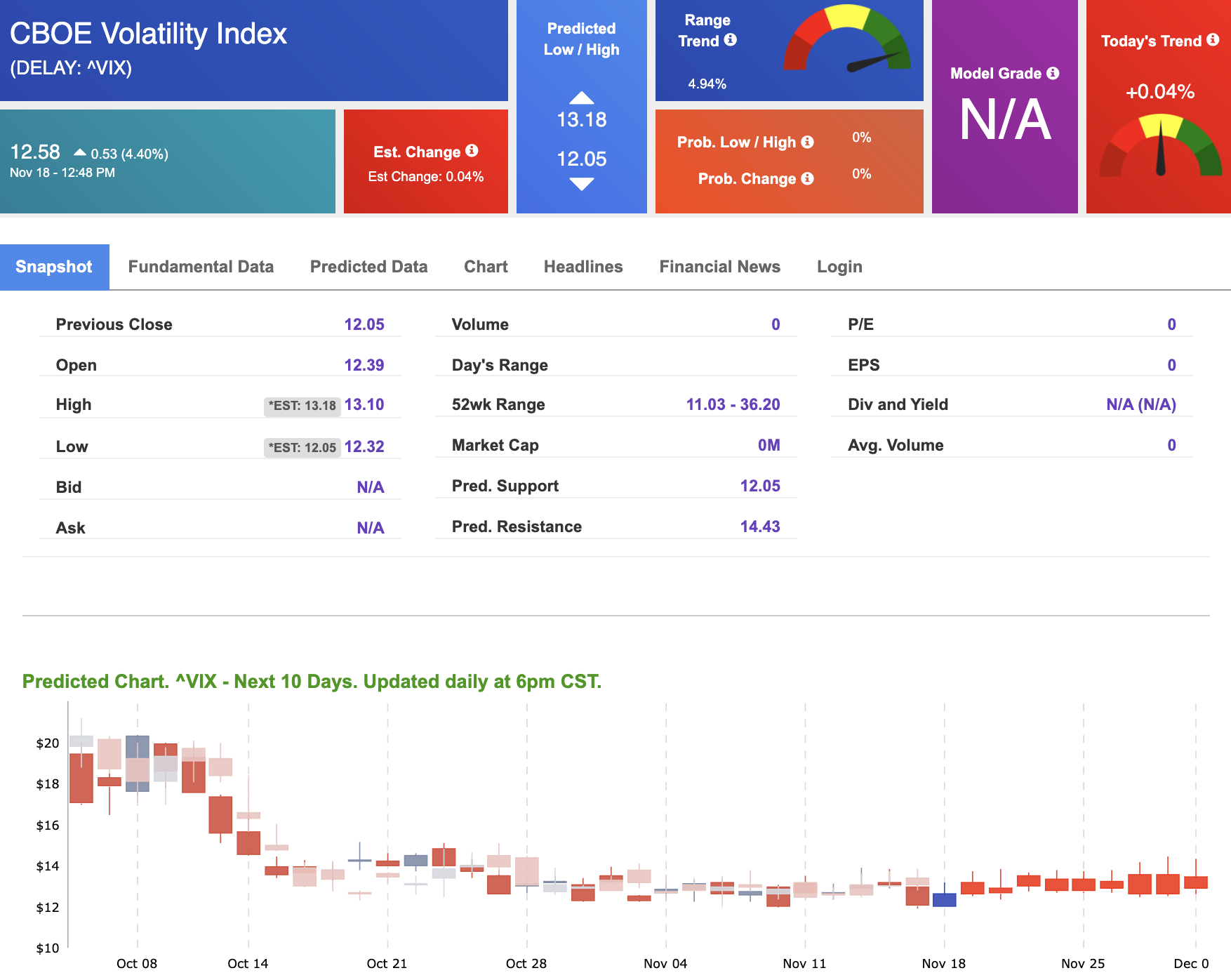Viewport: 1231px width, 980px height.
Task: Click the High value 13.10
Action: [364, 404]
